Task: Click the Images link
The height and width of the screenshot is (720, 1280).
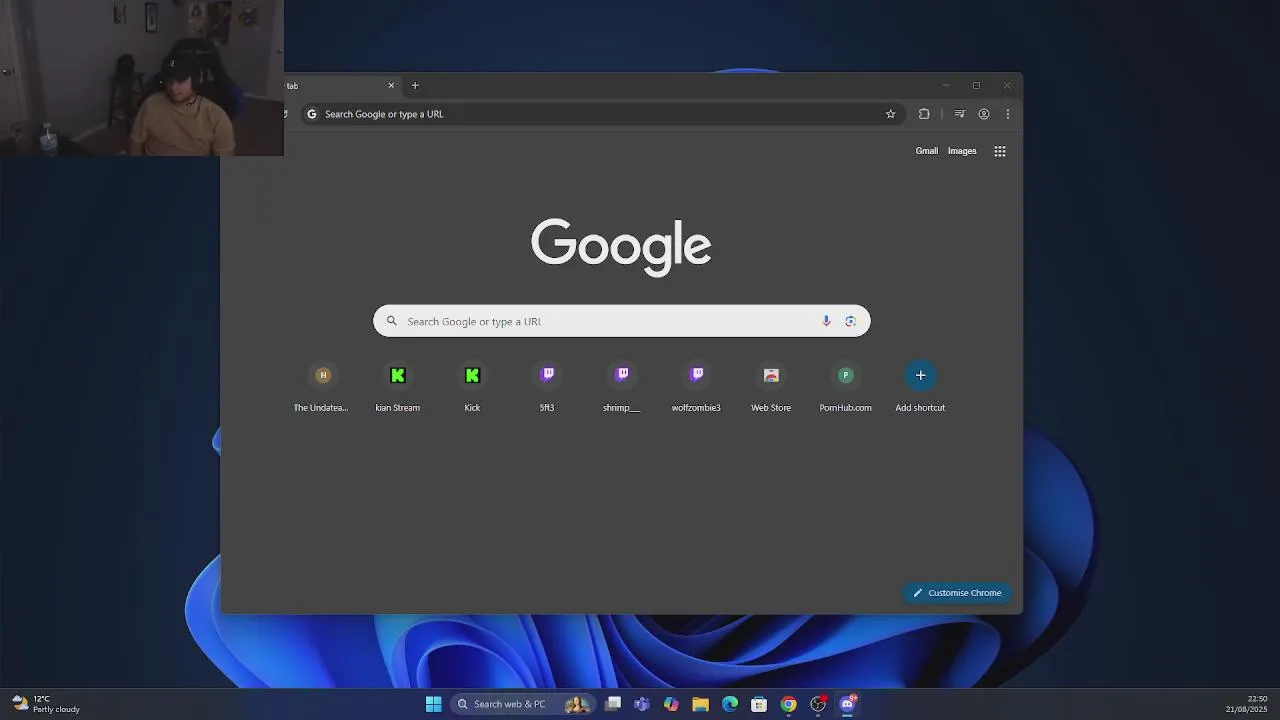Action: (962, 151)
